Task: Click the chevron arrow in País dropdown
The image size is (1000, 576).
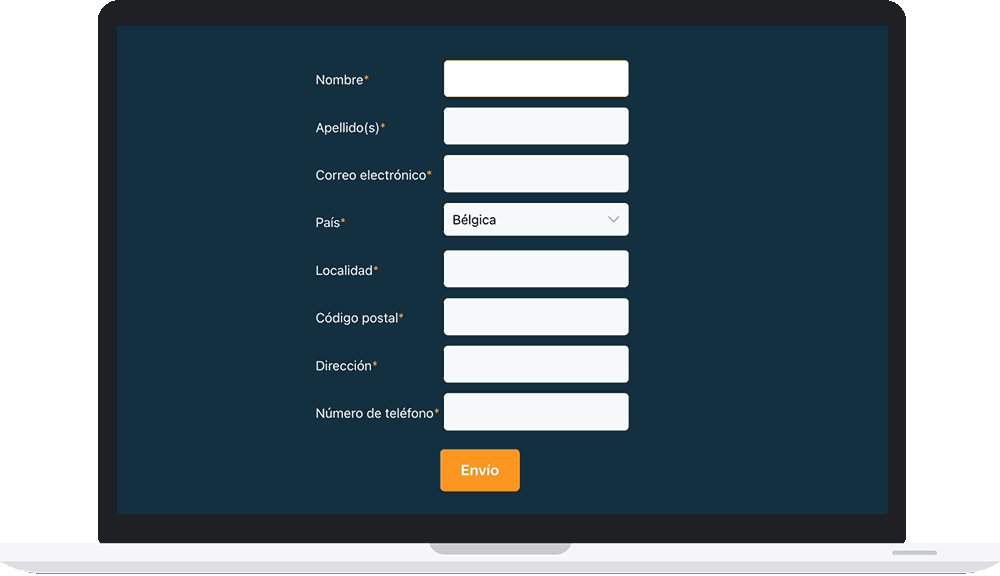Action: pos(613,219)
